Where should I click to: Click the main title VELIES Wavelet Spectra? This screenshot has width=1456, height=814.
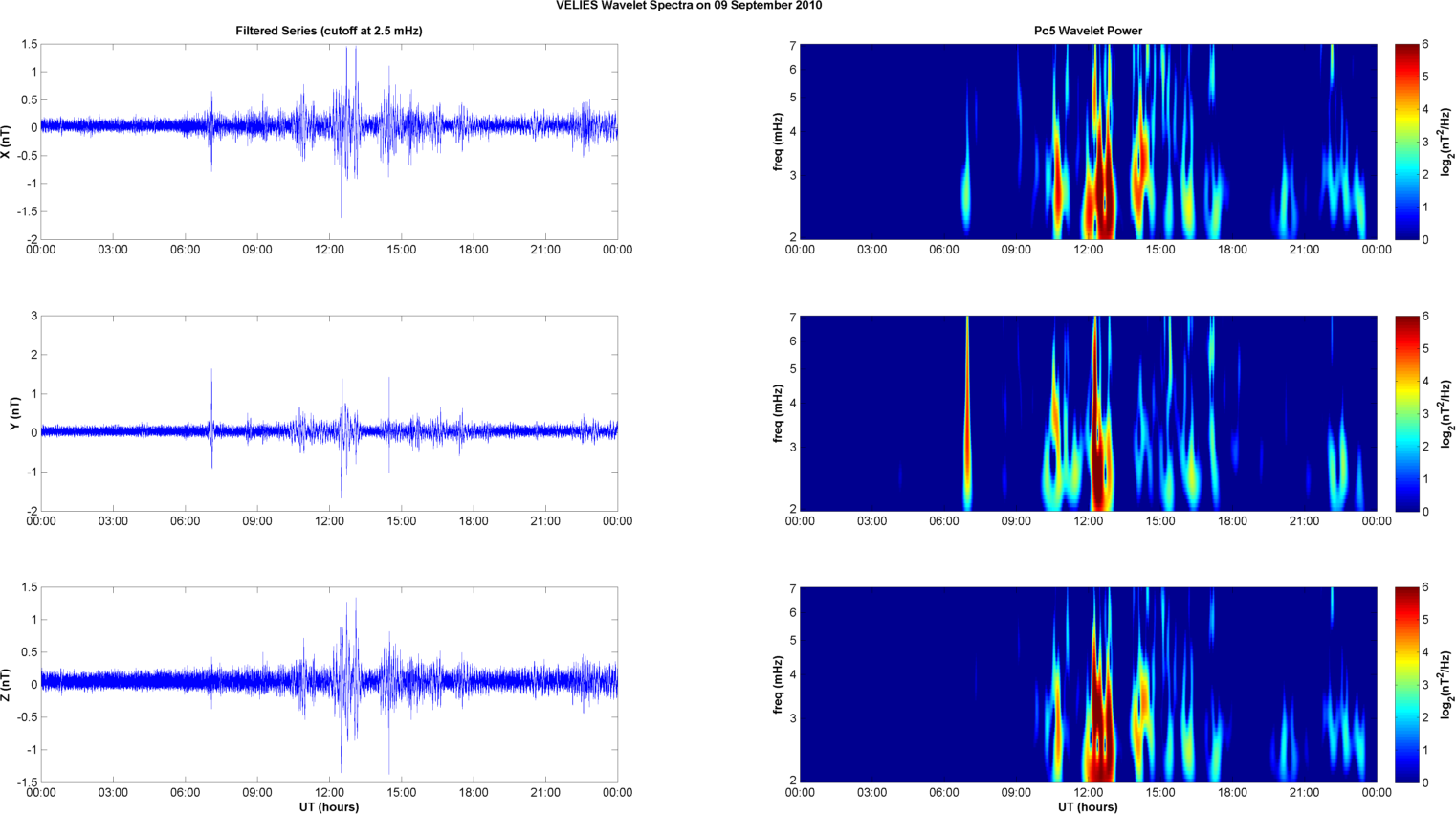point(689,6)
